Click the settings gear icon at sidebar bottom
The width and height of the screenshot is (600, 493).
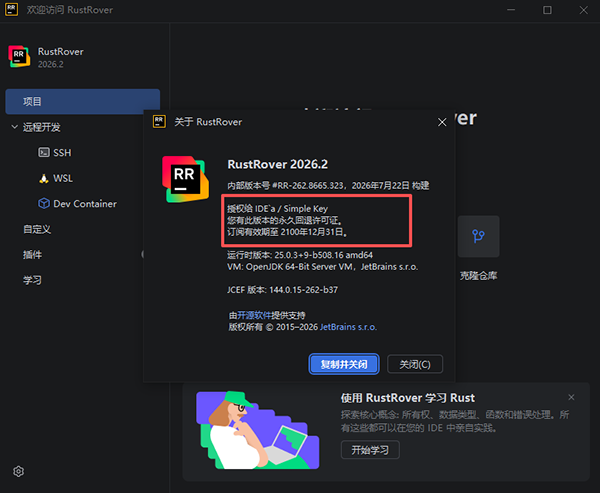tap(18, 471)
